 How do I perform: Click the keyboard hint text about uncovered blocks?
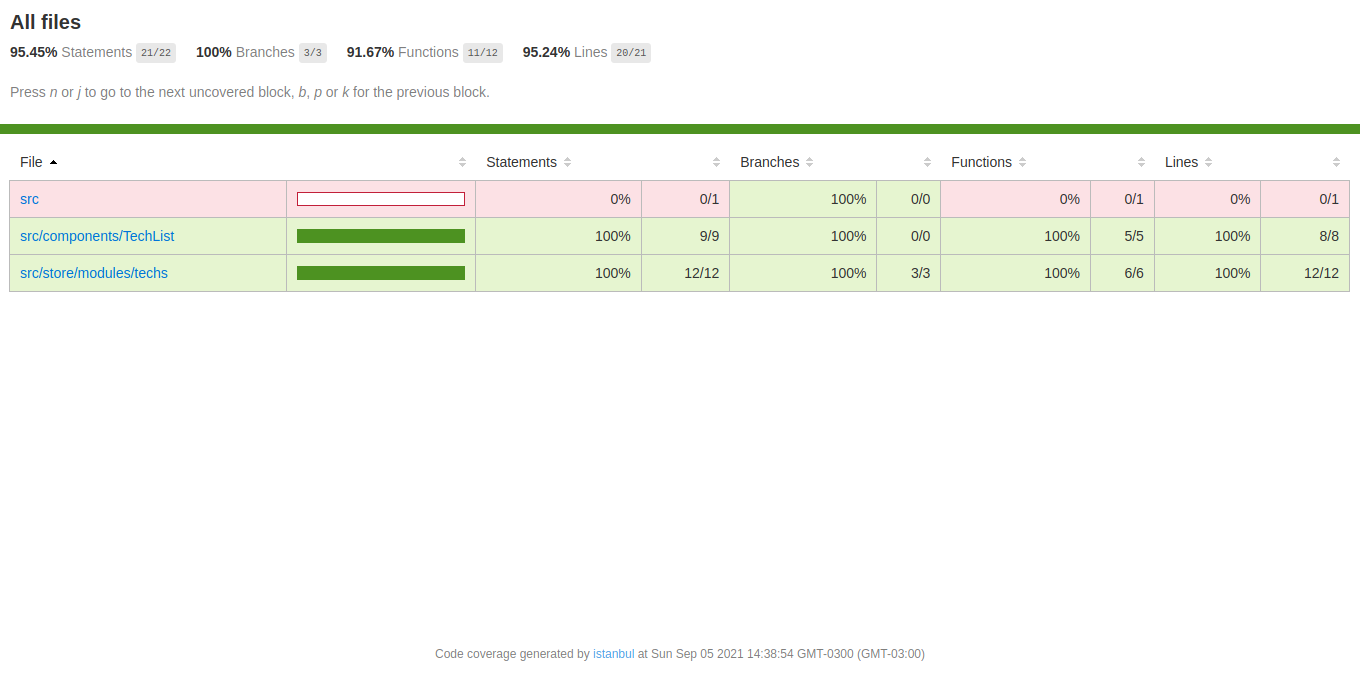[x=250, y=92]
